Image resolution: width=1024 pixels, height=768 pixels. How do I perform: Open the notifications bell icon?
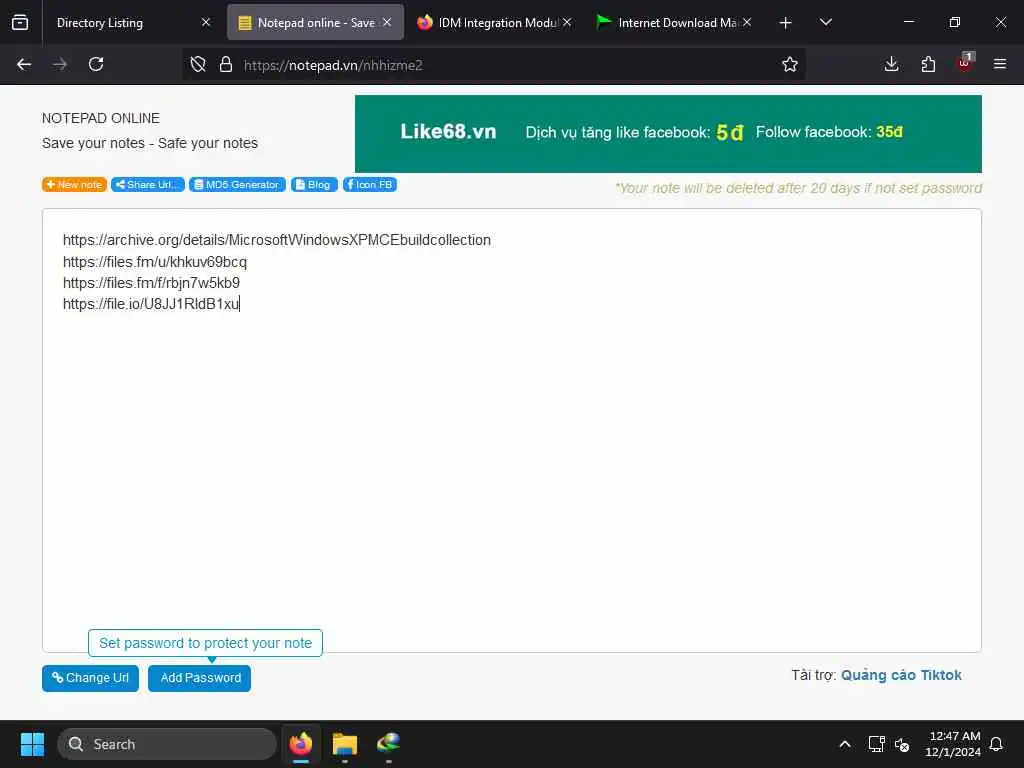click(x=997, y=744)
